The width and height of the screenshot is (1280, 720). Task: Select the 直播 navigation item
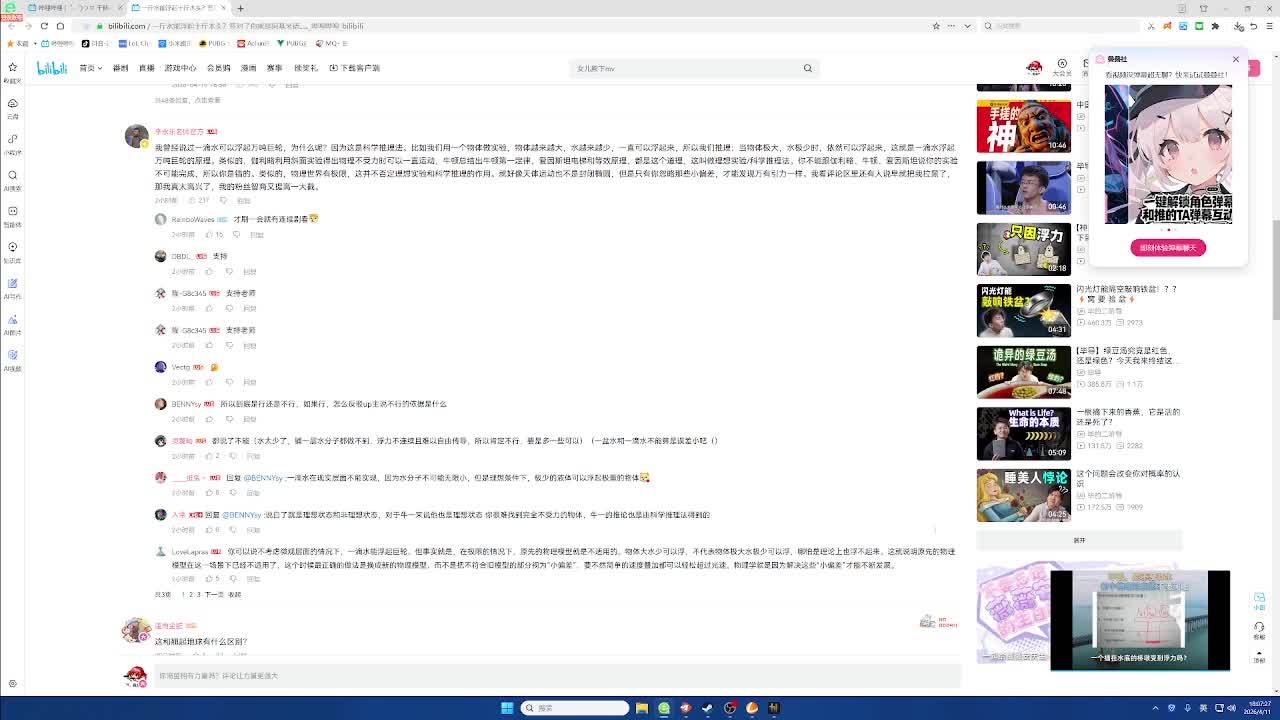(x=147, y=68)
